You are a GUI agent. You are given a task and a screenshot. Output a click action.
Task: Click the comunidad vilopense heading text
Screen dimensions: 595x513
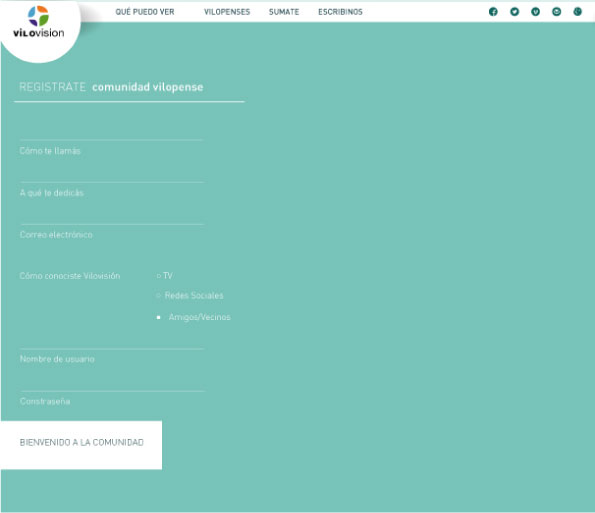point(148,87)
